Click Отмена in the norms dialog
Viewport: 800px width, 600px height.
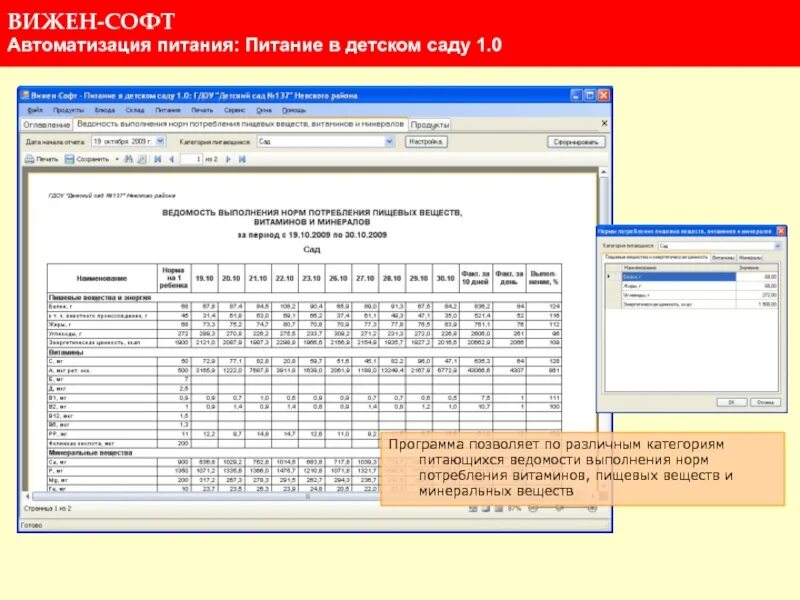765,402
